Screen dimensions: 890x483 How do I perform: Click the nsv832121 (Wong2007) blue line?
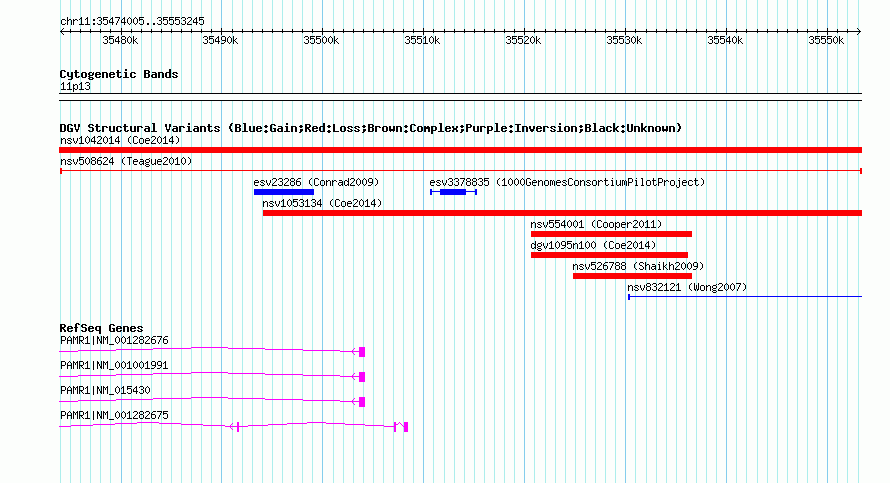click(745, 297)
